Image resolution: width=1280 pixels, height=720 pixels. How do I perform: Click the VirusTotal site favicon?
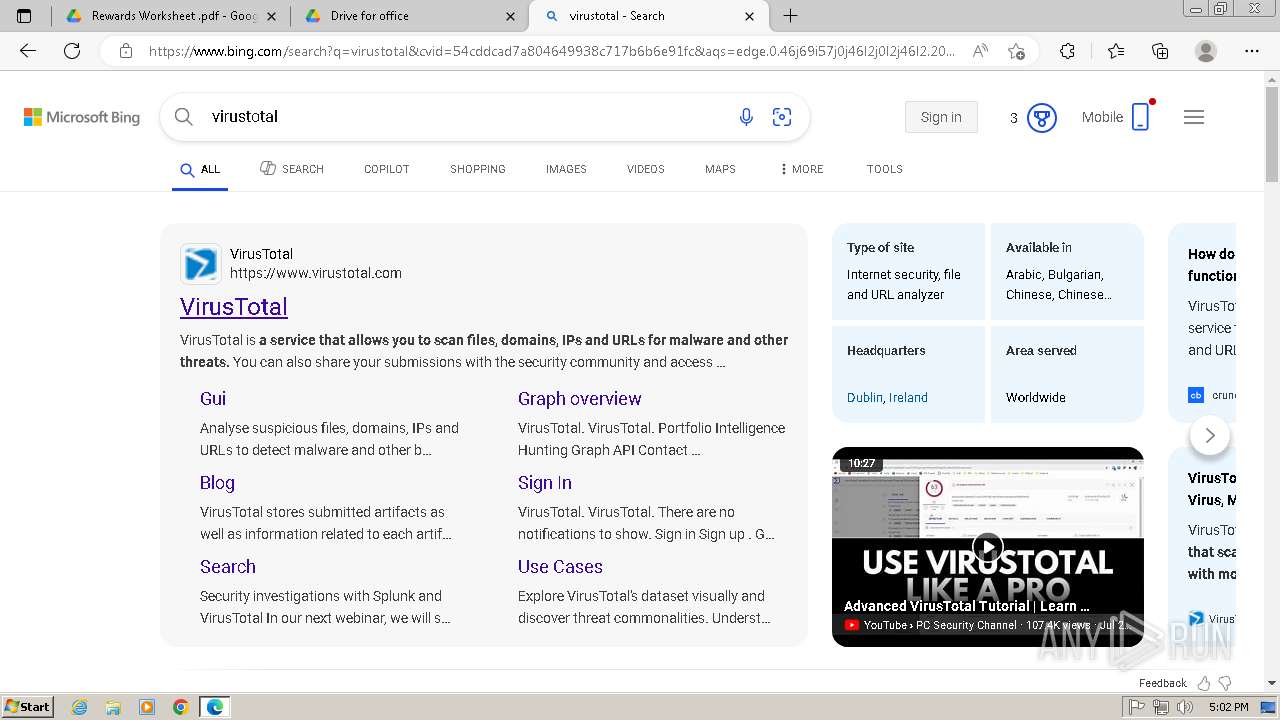point(201,264)
